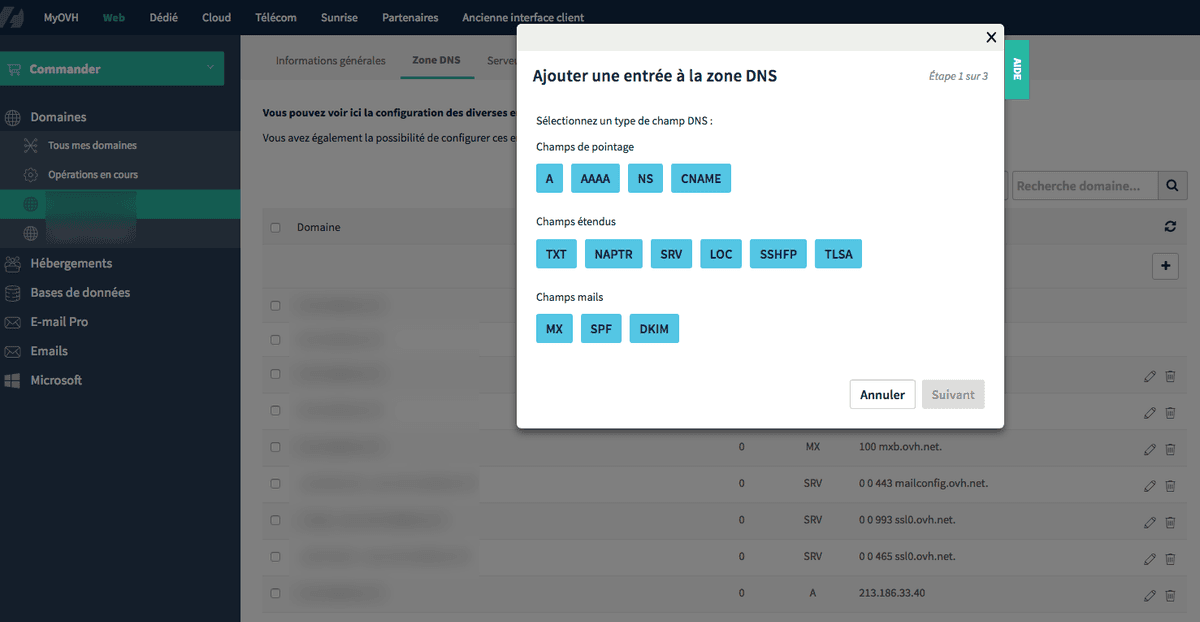The height and width of the screenshot is (622, 1200).
Task: Edit the MX record via pencil icon
Action: pos(1149,448)
